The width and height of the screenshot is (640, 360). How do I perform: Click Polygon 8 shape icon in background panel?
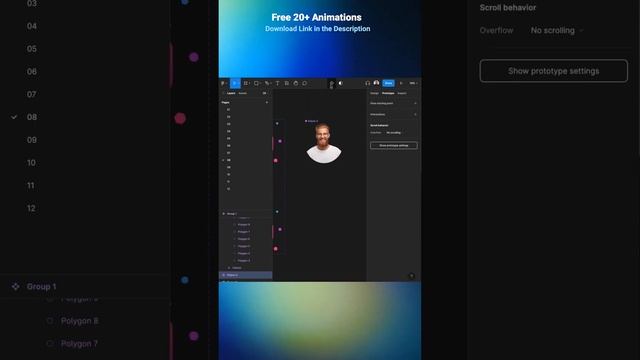click(50, 321)
